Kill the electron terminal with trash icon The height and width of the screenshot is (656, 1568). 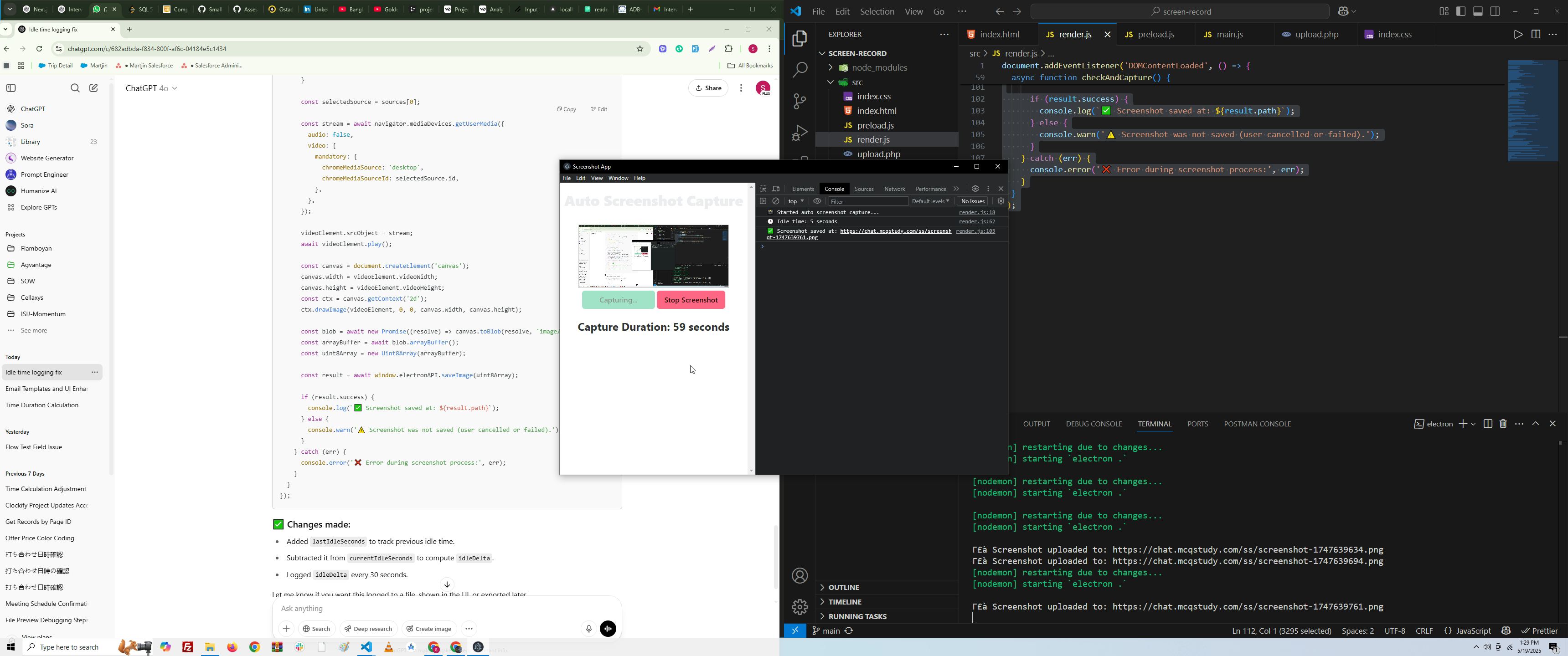click(1503, 424)
